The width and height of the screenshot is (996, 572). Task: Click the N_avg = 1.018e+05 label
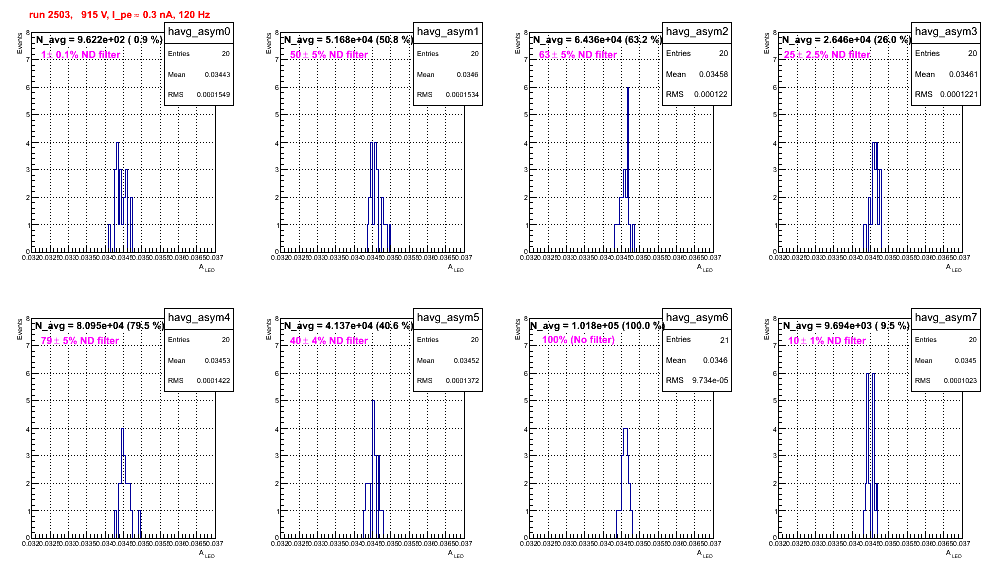point(597,325)
